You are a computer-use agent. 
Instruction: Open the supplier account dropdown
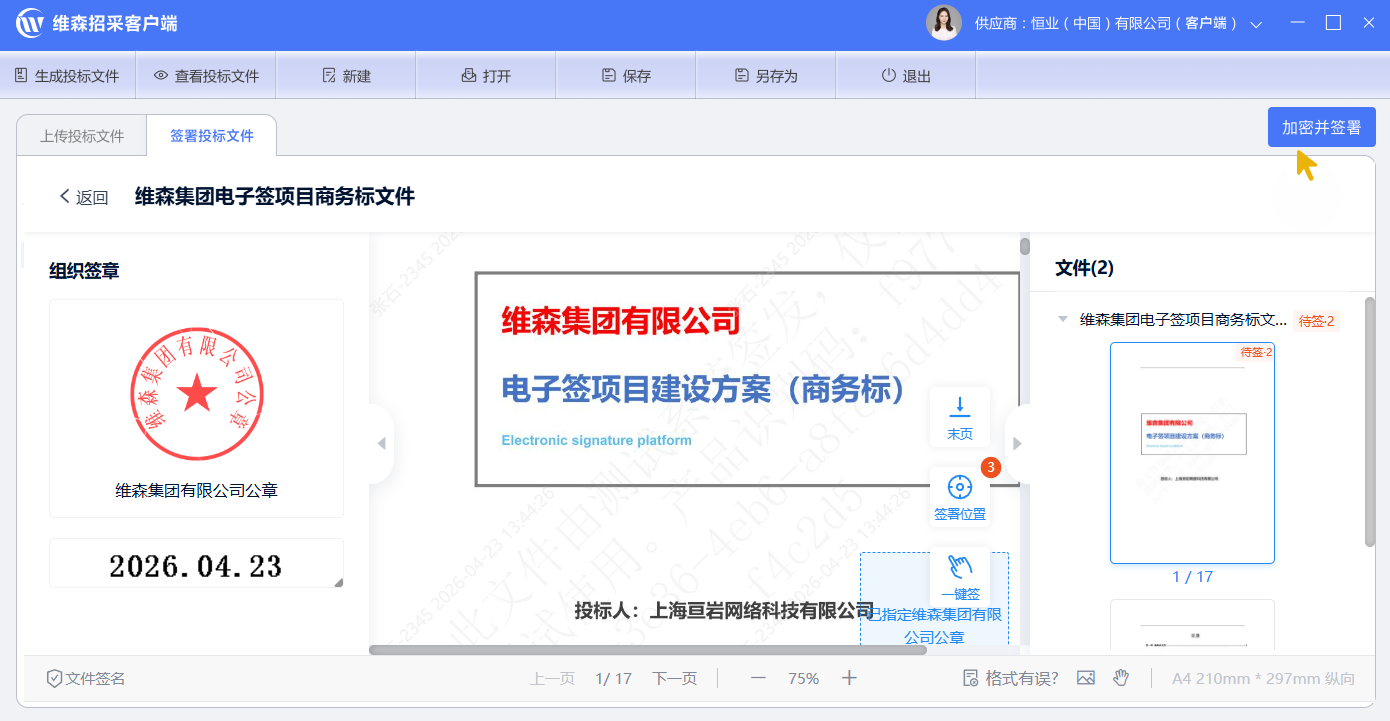(1256, 24)
